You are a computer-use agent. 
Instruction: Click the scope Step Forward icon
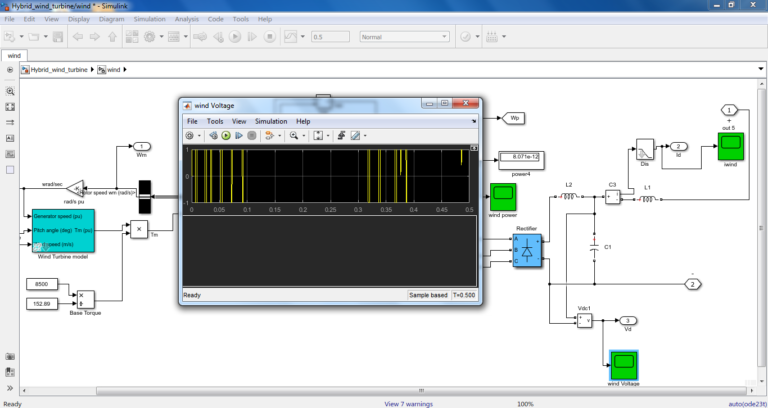pyautogui.click(x=239, y=135)
